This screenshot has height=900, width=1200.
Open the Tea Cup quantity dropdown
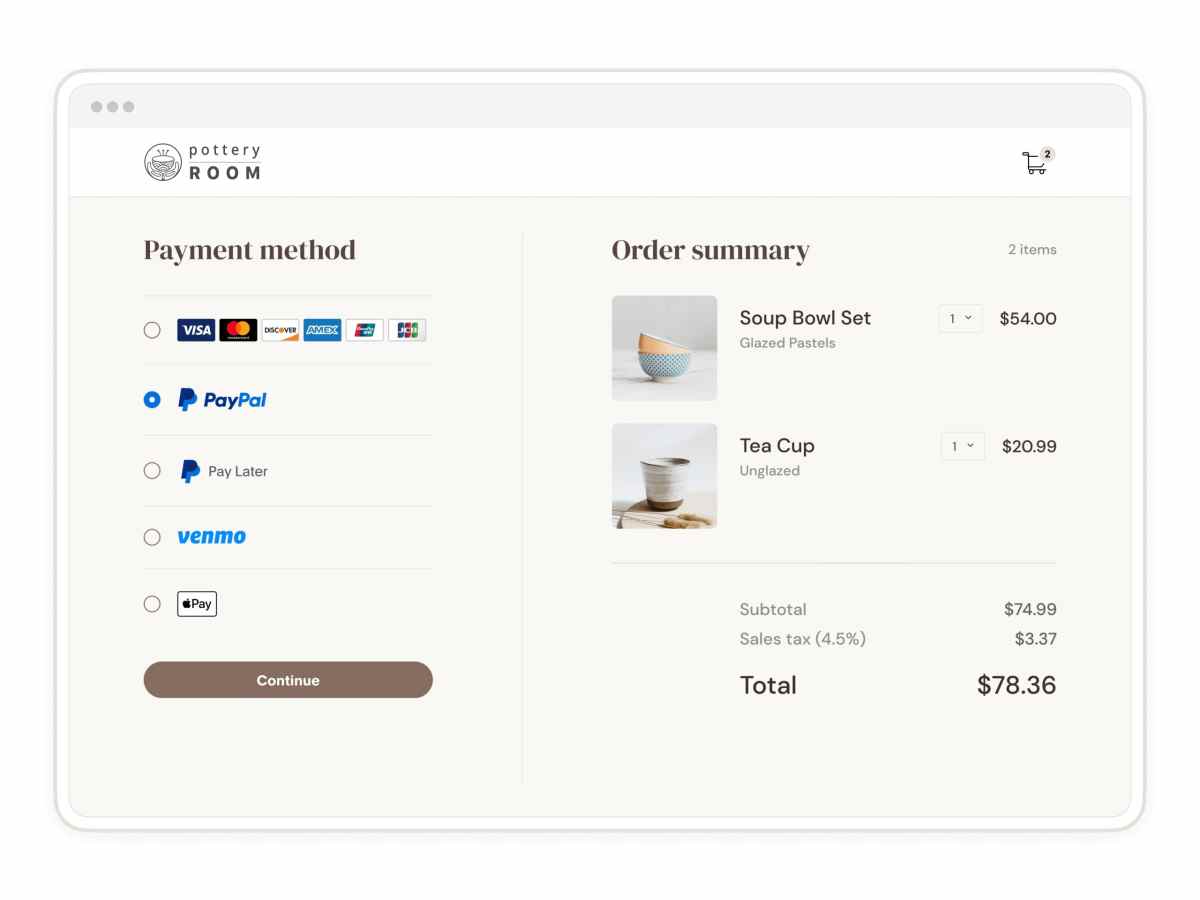pyautogui.click(x=961, y=446)
